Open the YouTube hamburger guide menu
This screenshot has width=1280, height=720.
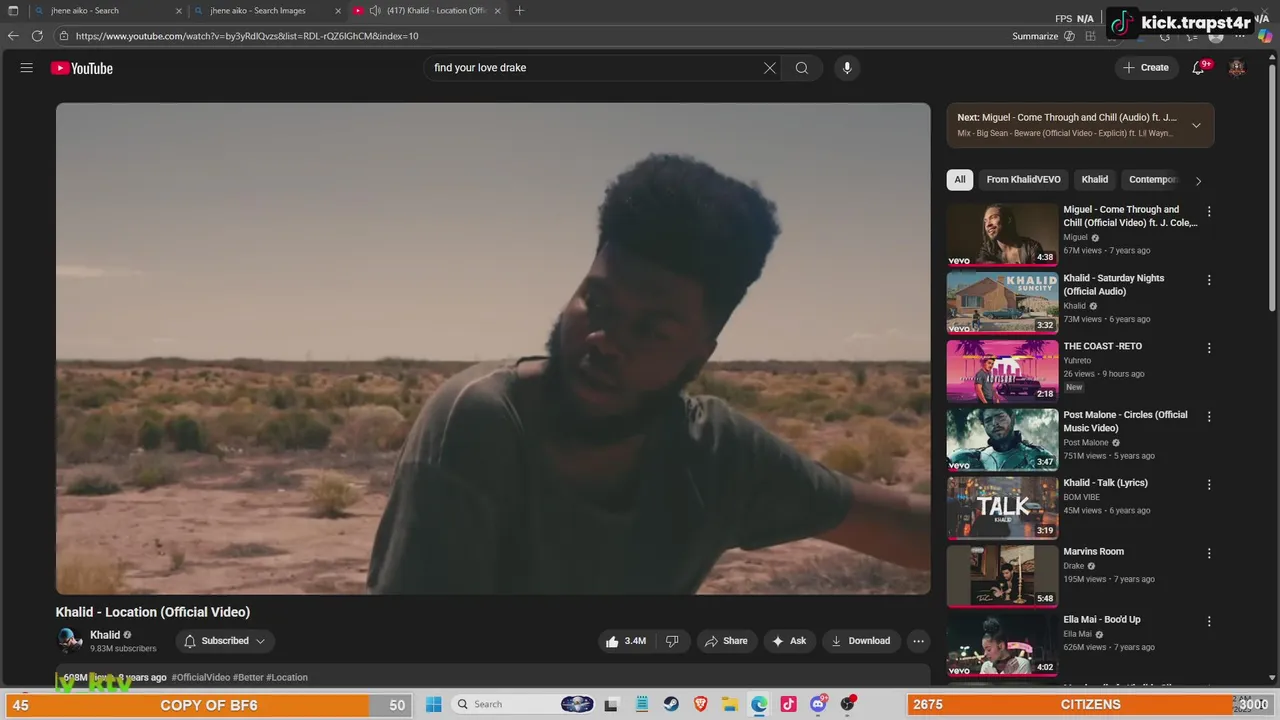[x=27, y=68]
